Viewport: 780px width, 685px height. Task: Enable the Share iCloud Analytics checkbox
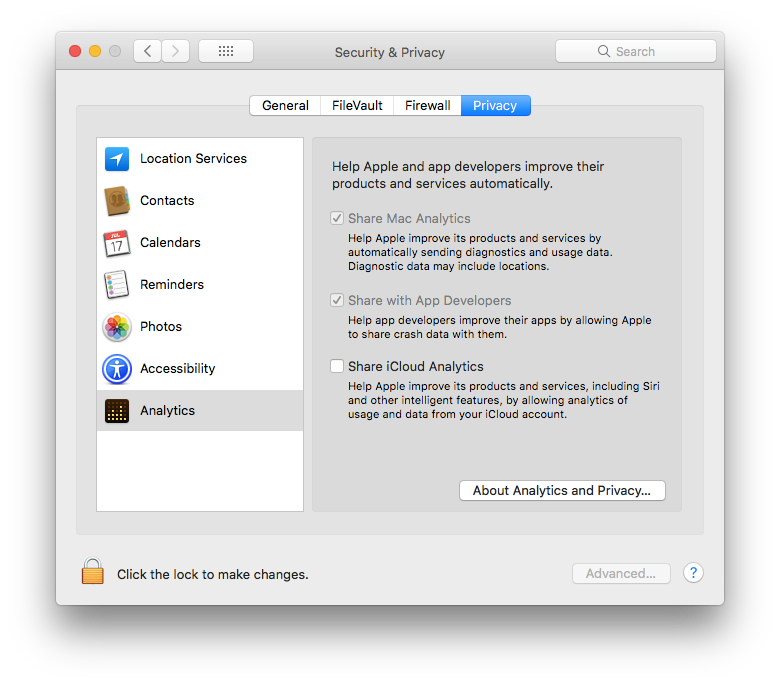[x=337, y=366]
